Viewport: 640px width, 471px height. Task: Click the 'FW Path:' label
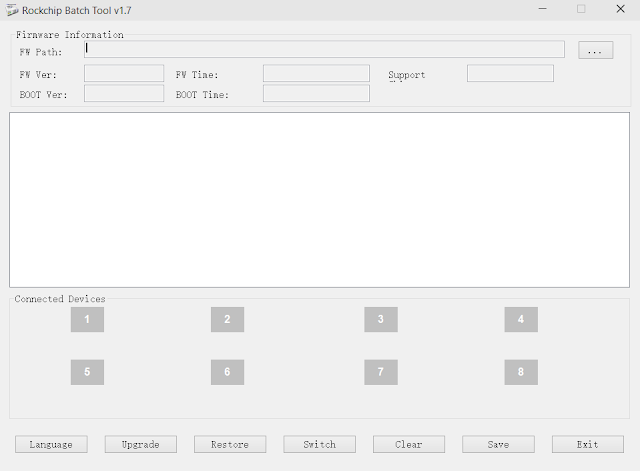coord(41,52)
